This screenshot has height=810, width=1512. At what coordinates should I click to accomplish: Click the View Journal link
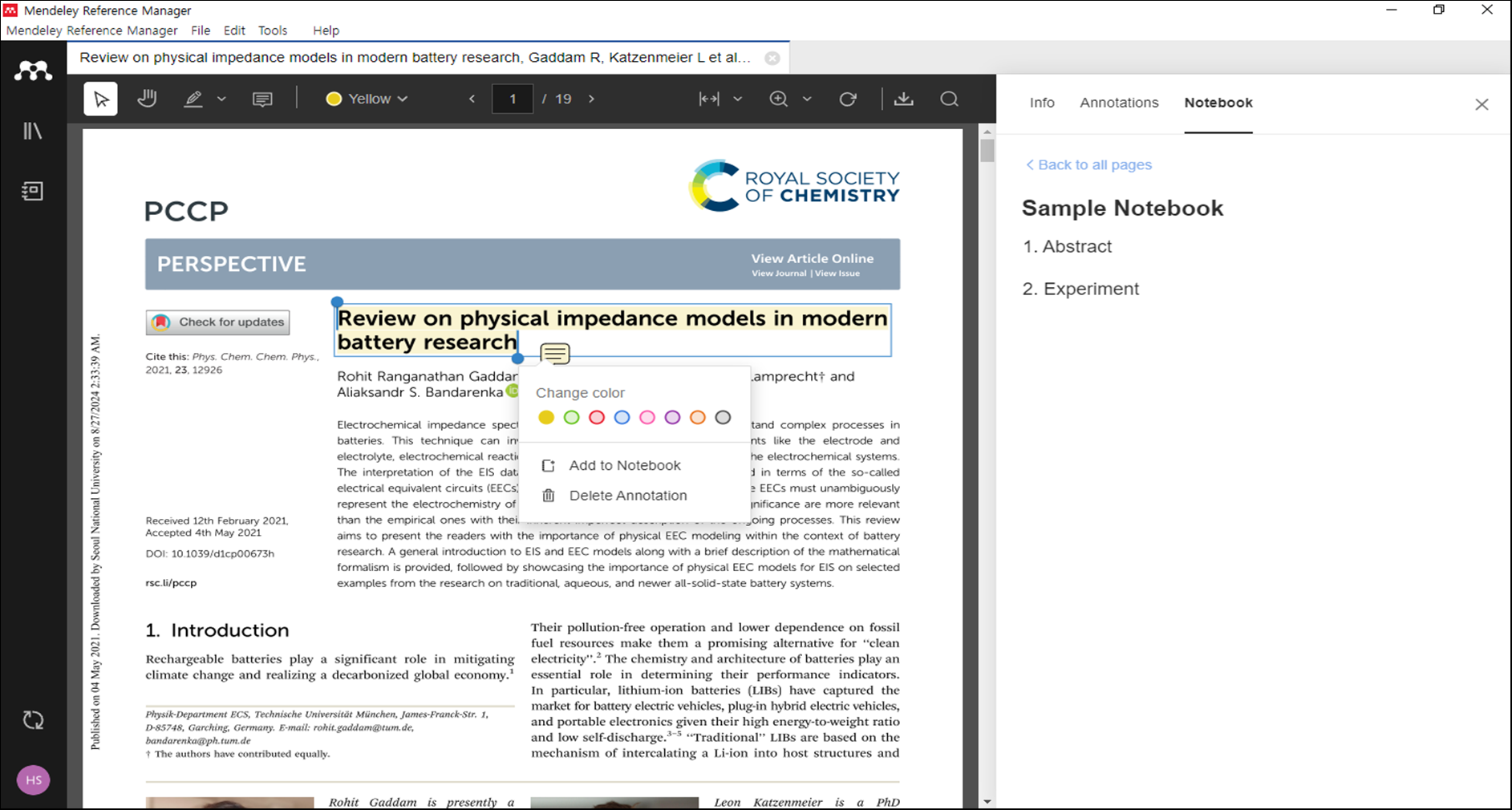tap(779, 273)
